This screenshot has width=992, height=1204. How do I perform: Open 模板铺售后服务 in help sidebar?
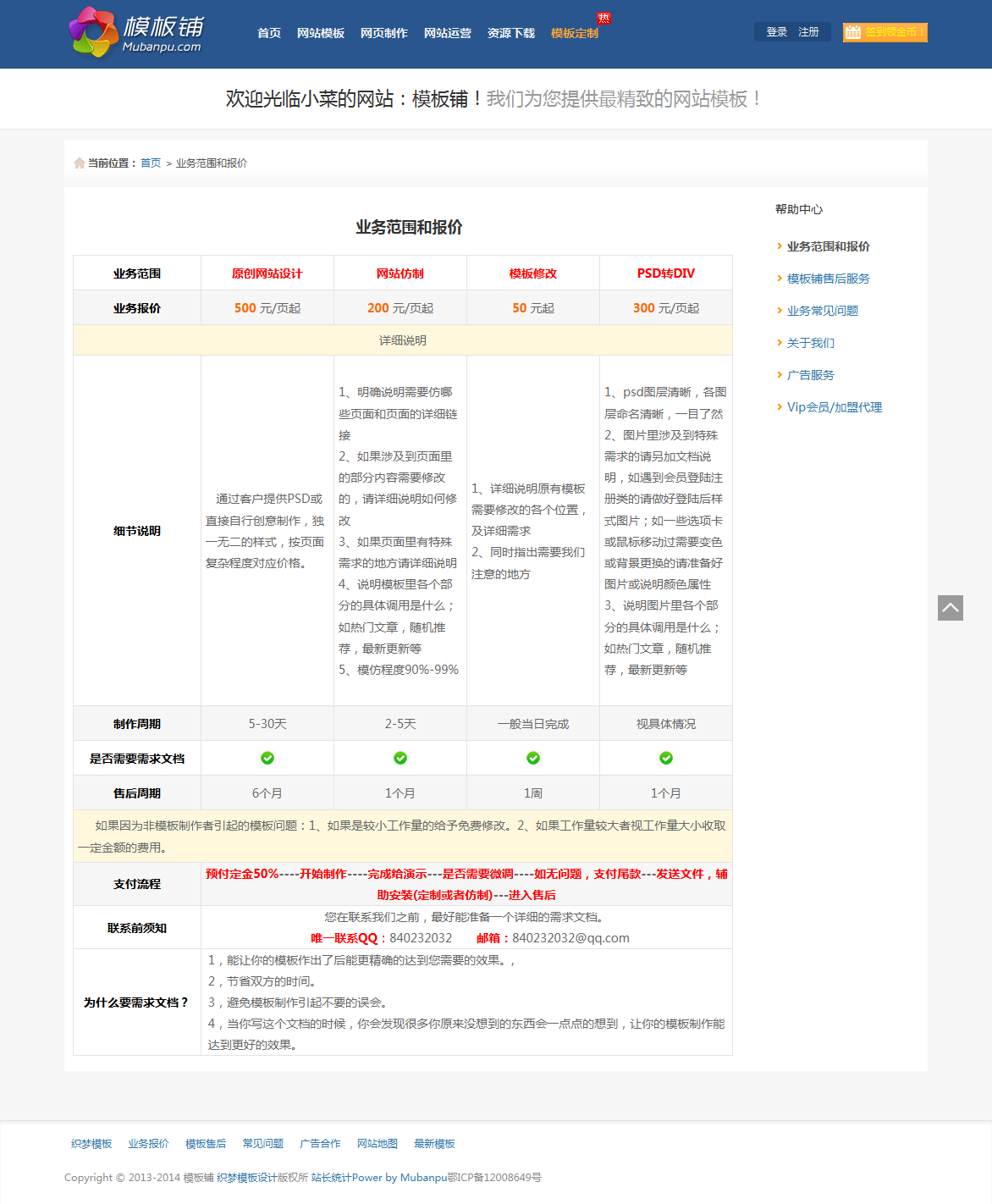coord(828,279)
